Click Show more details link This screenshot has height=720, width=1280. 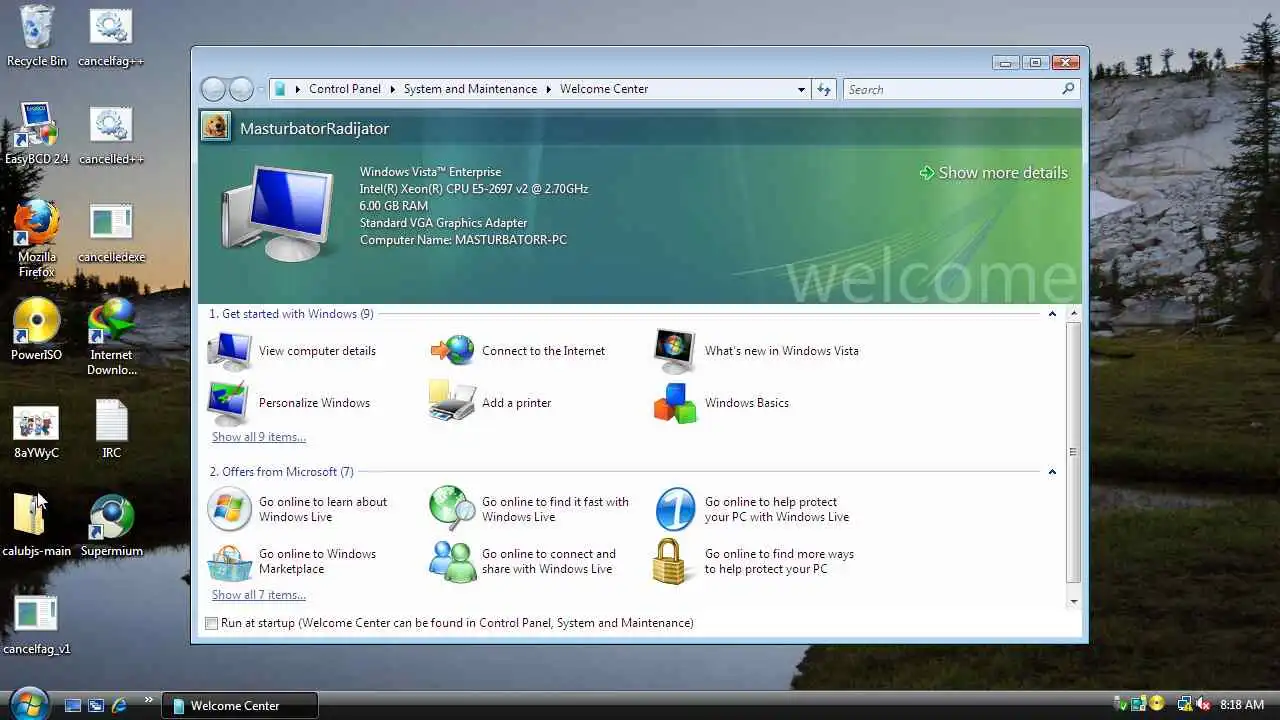pos(993,173)
